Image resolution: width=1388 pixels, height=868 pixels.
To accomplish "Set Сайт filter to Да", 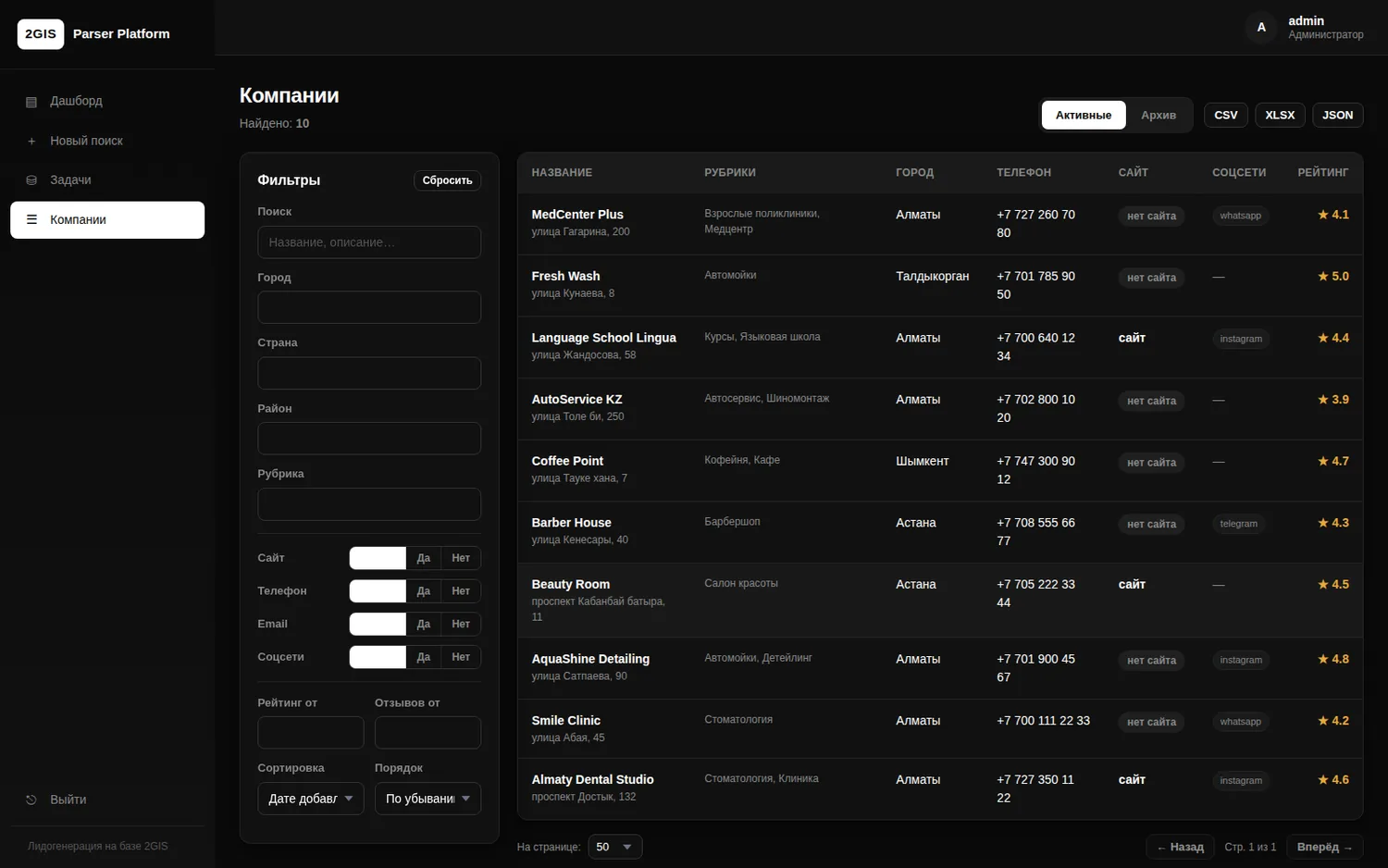I will (x=424, y=558).
